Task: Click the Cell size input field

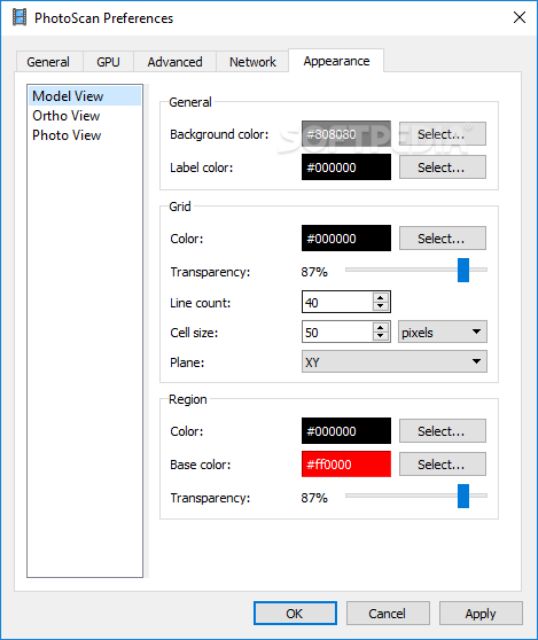Action: [337, 332]
